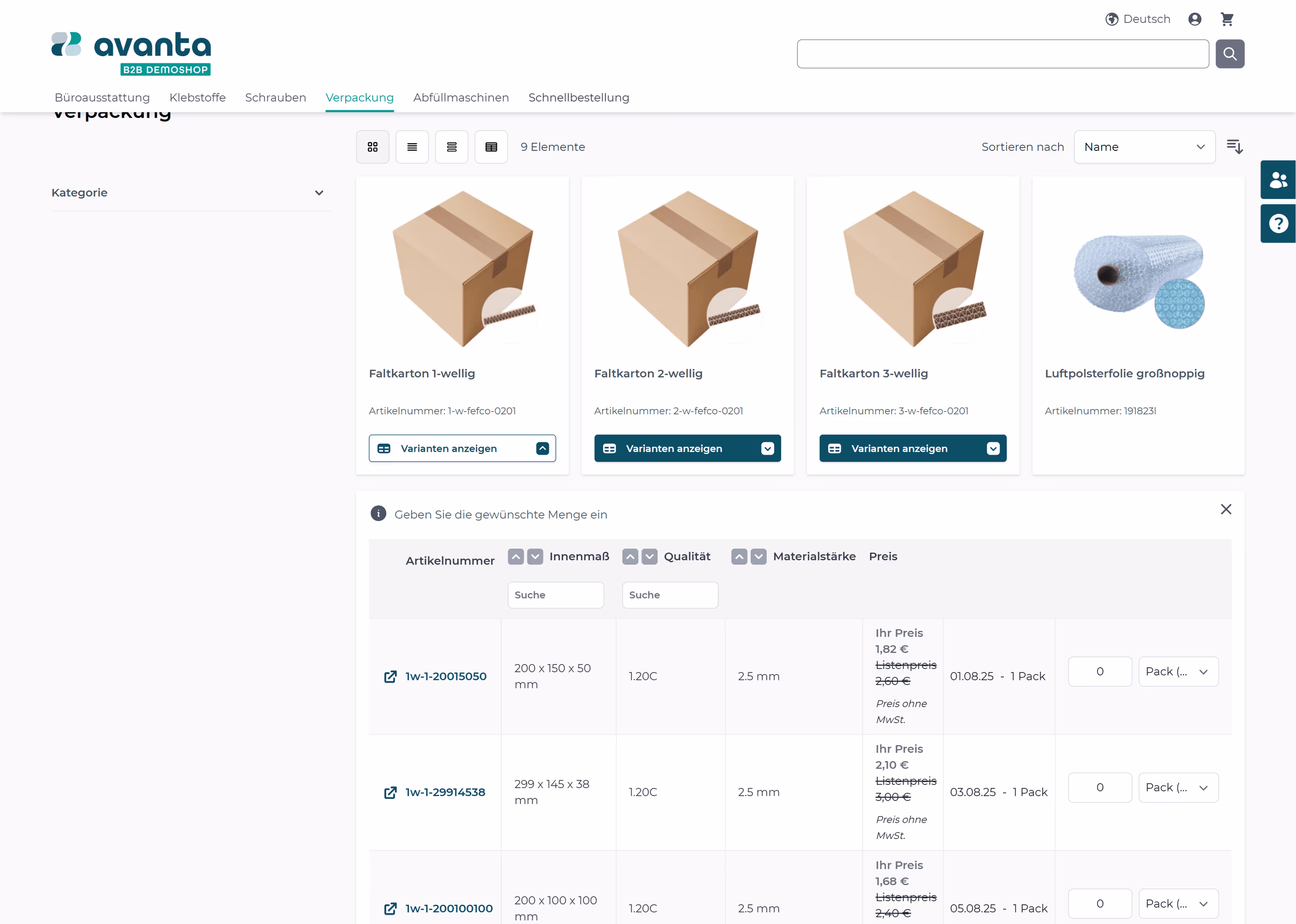Open Faltkarton 3-wellig product title
1296x924 pixels.
click(x=873, y=373)
